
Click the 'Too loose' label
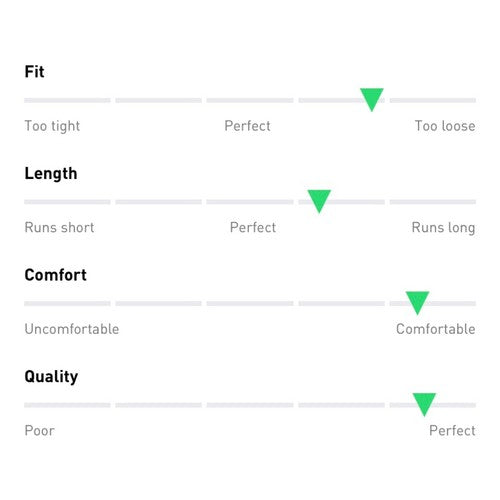[445, 126]
